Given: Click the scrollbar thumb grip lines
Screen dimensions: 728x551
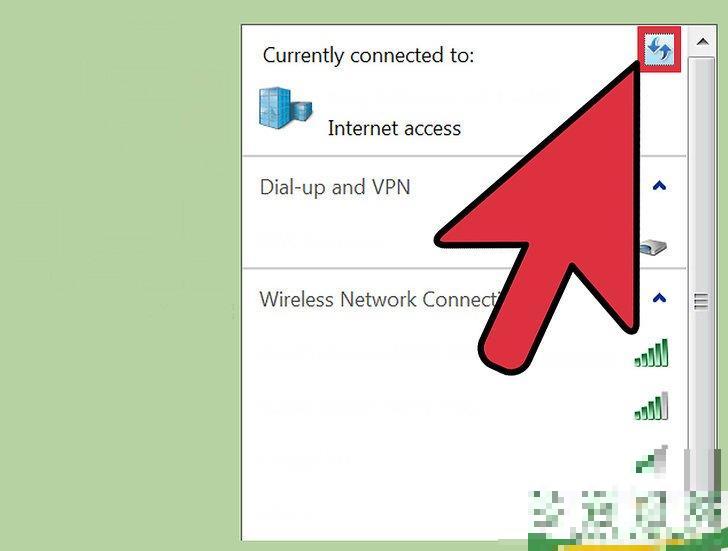Looking at the screenshot, I should coord(701,301).
